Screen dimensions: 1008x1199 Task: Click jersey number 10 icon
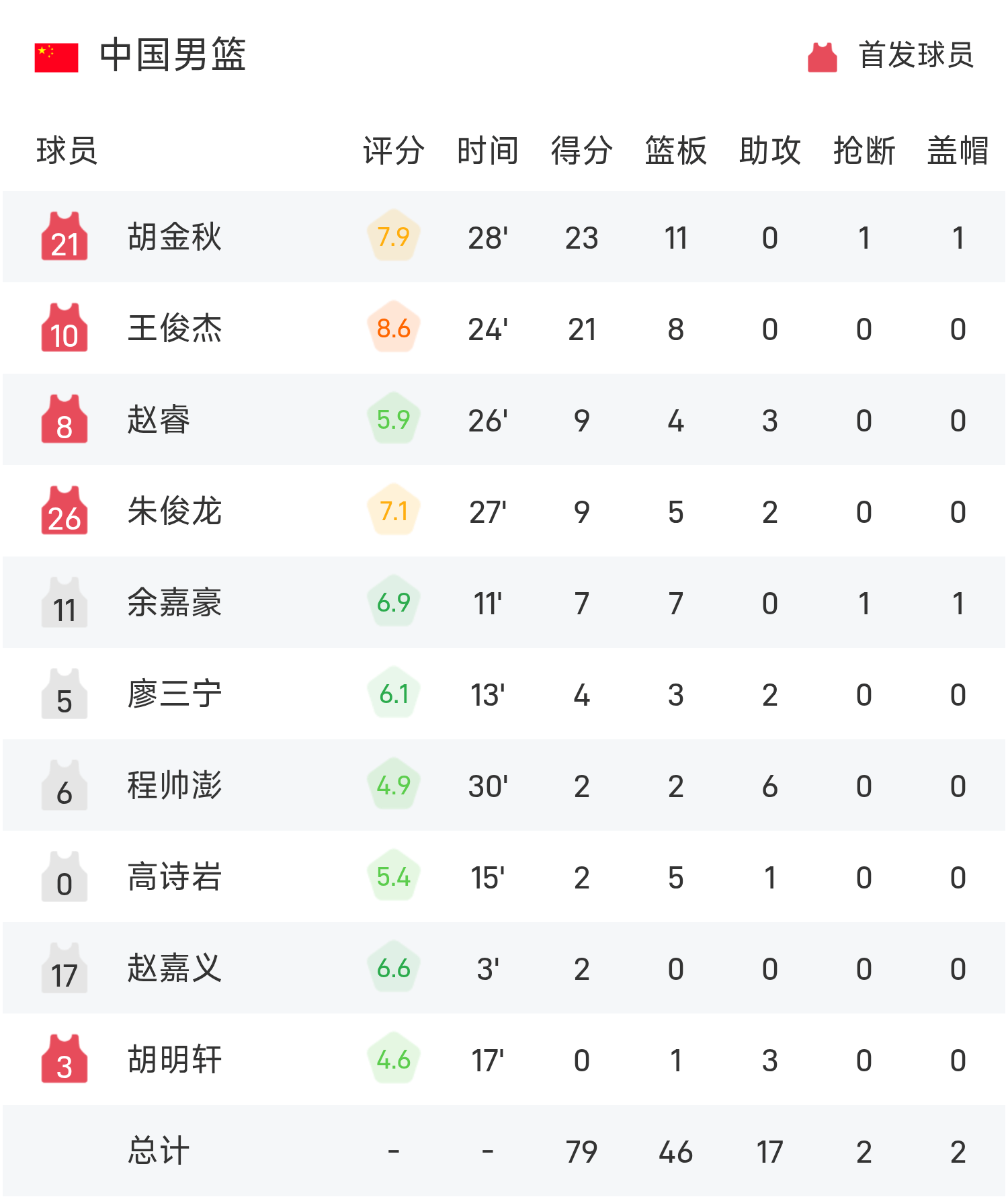65,328
